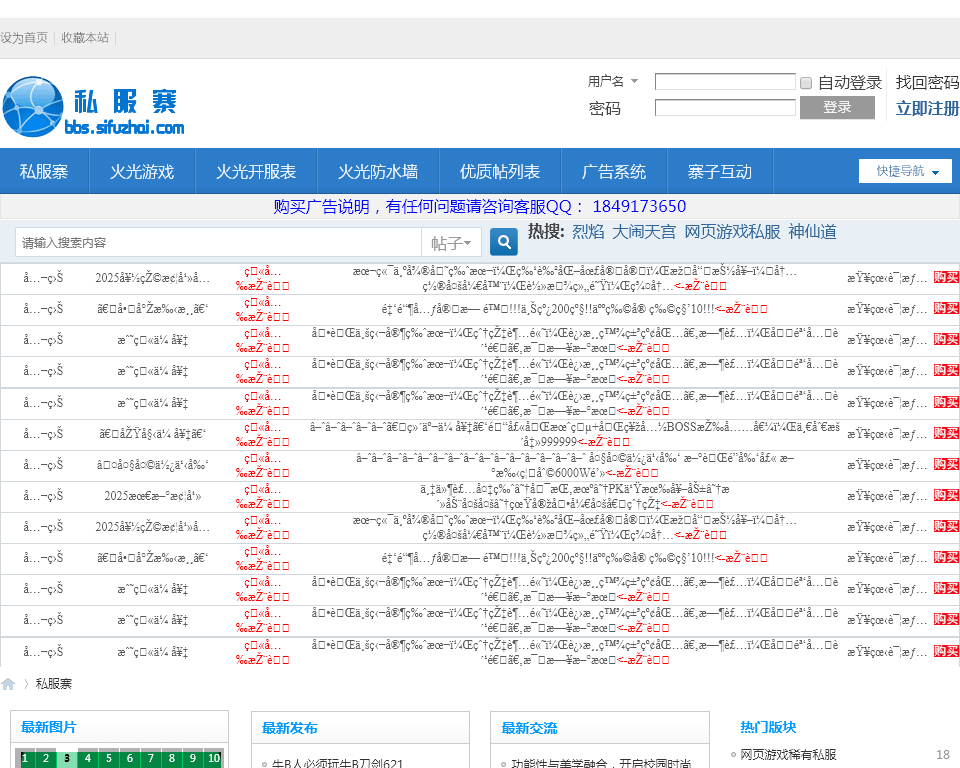This screenshot has width=960, height=768.
Task: Click the 请输入搜索内容 search box
Action: (219, 243)
